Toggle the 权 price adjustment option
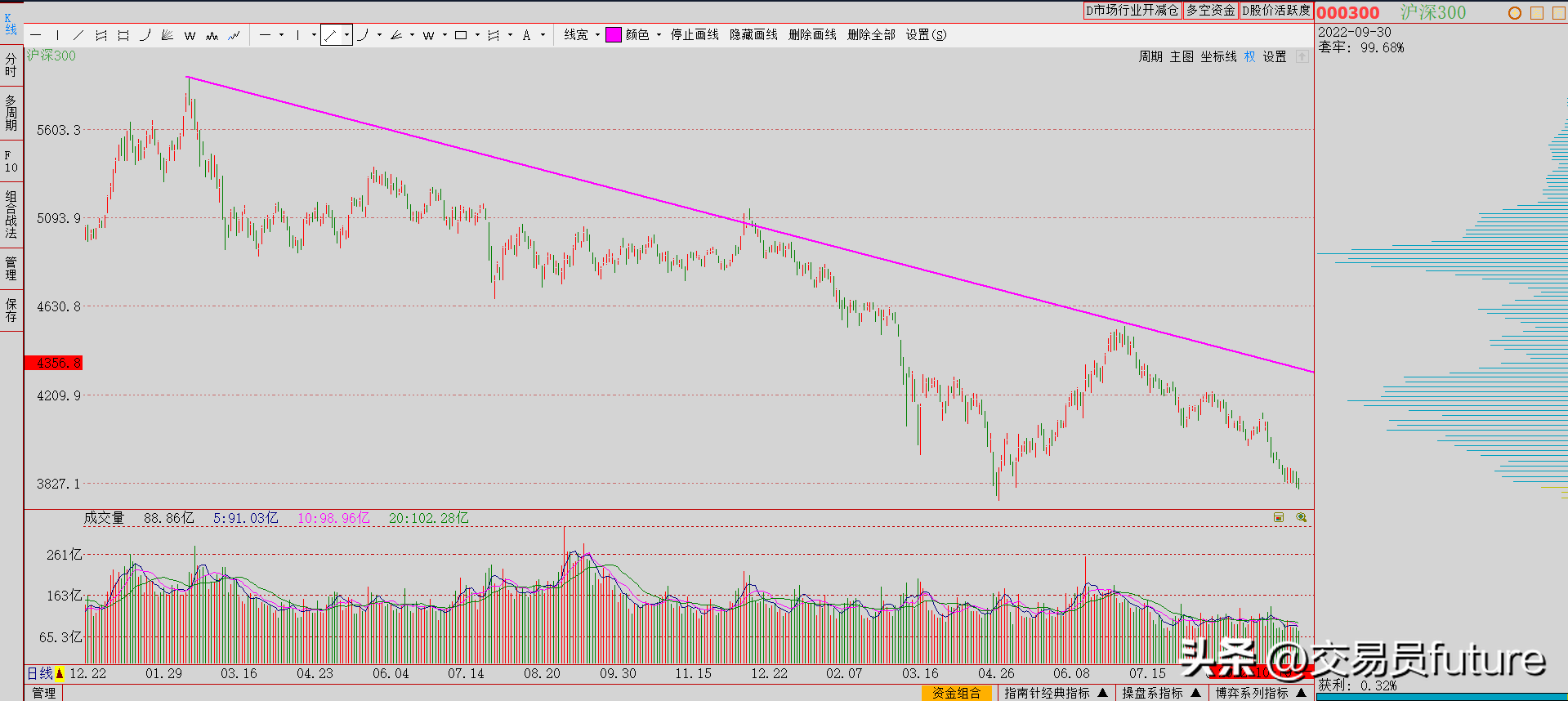Viewport: 1568px width, 701px height. (x=1249, y=56)
